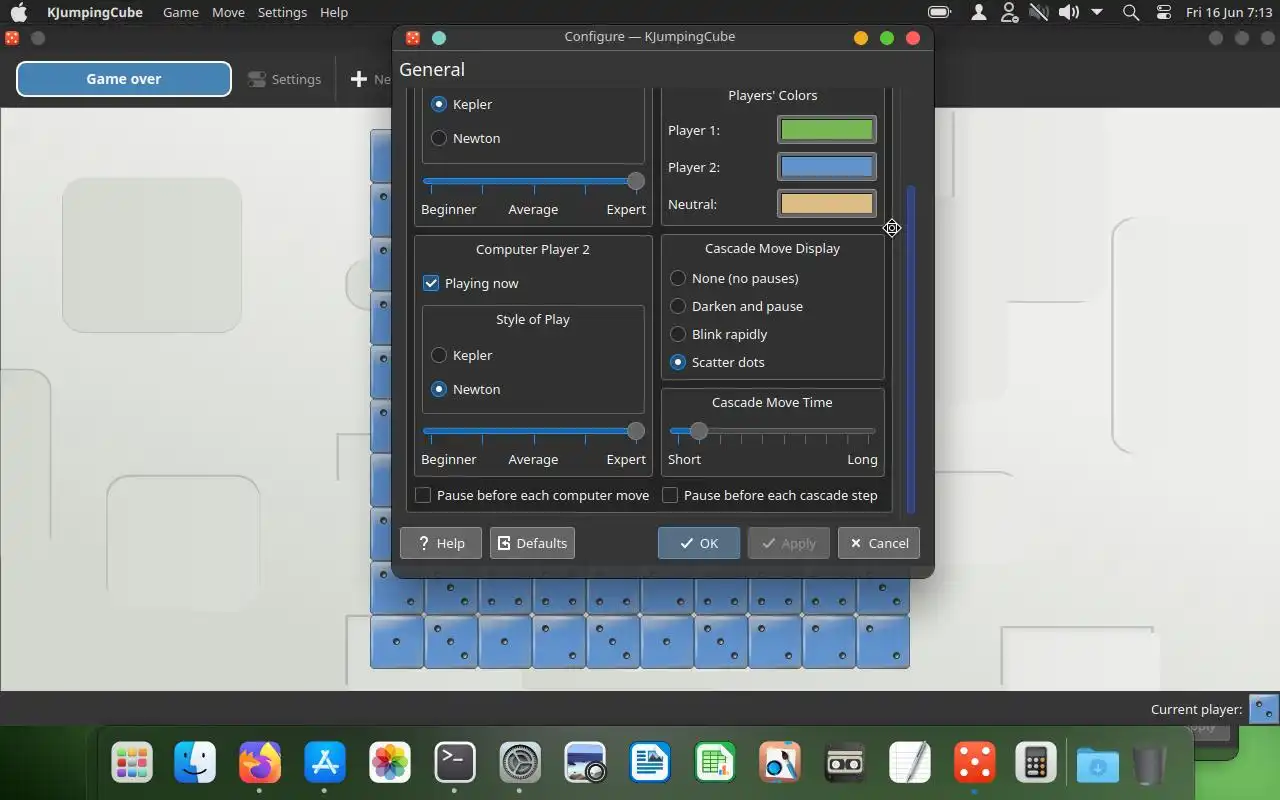Image resolution: width=1280 pixels, height=800 pixels.
Task: Open Neutral tan color swatch
Action: pyautogui.click(x=827, y=204)
